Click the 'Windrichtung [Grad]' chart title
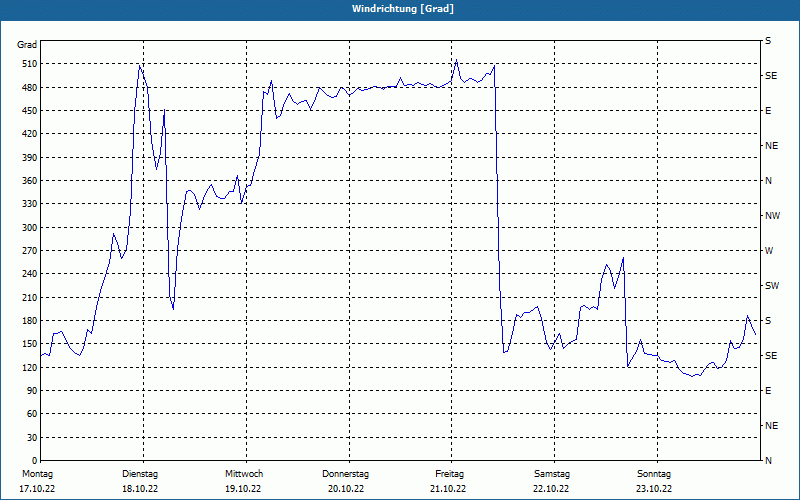Image resolution: width=800 pixels, height=500 pixels. click(x=403, y=9)
